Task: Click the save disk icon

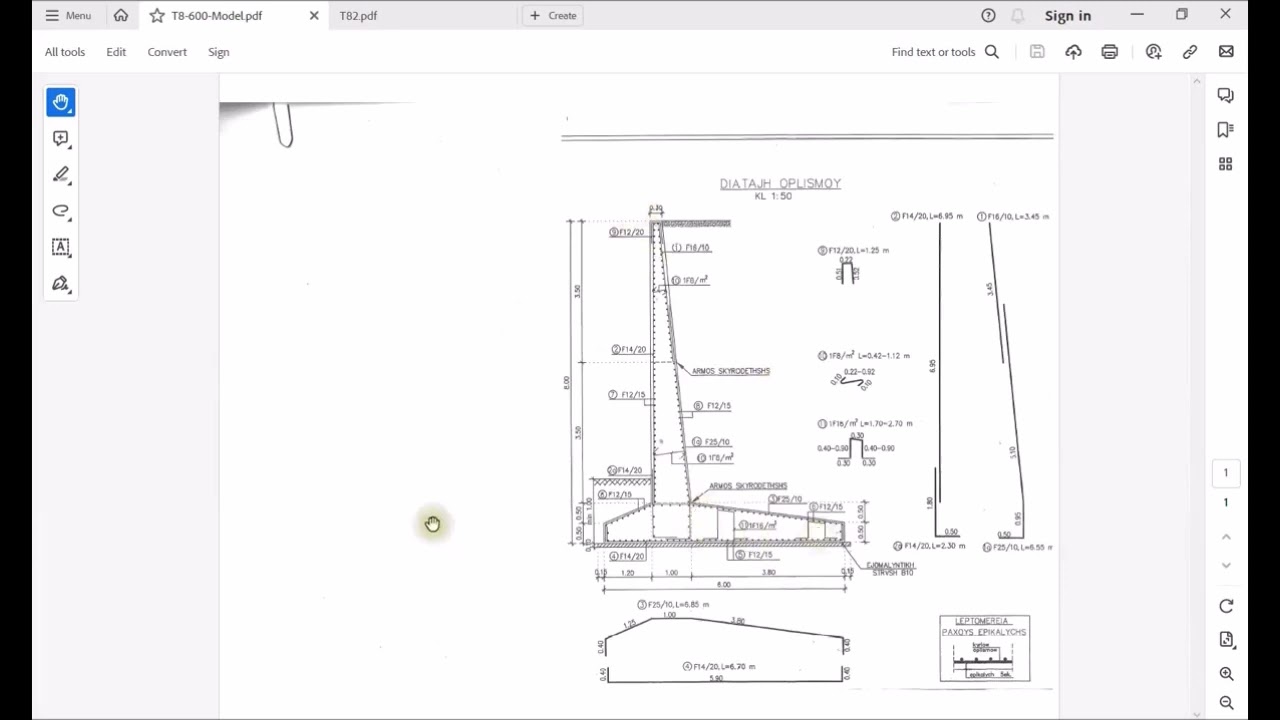Action: click(x=1037, y=52)
